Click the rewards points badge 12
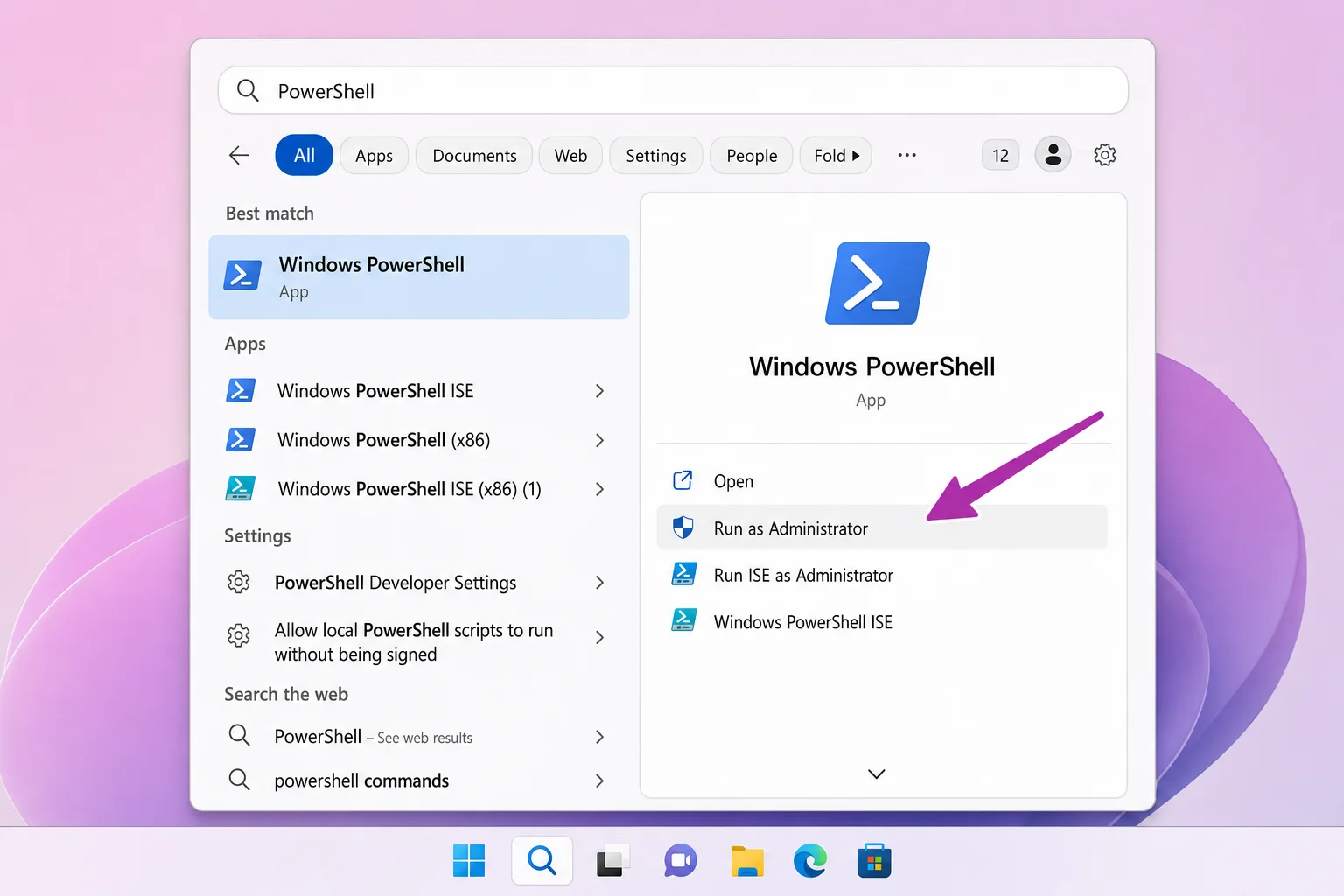Viewport: 1344px width, 896px height. point(1000,155)
